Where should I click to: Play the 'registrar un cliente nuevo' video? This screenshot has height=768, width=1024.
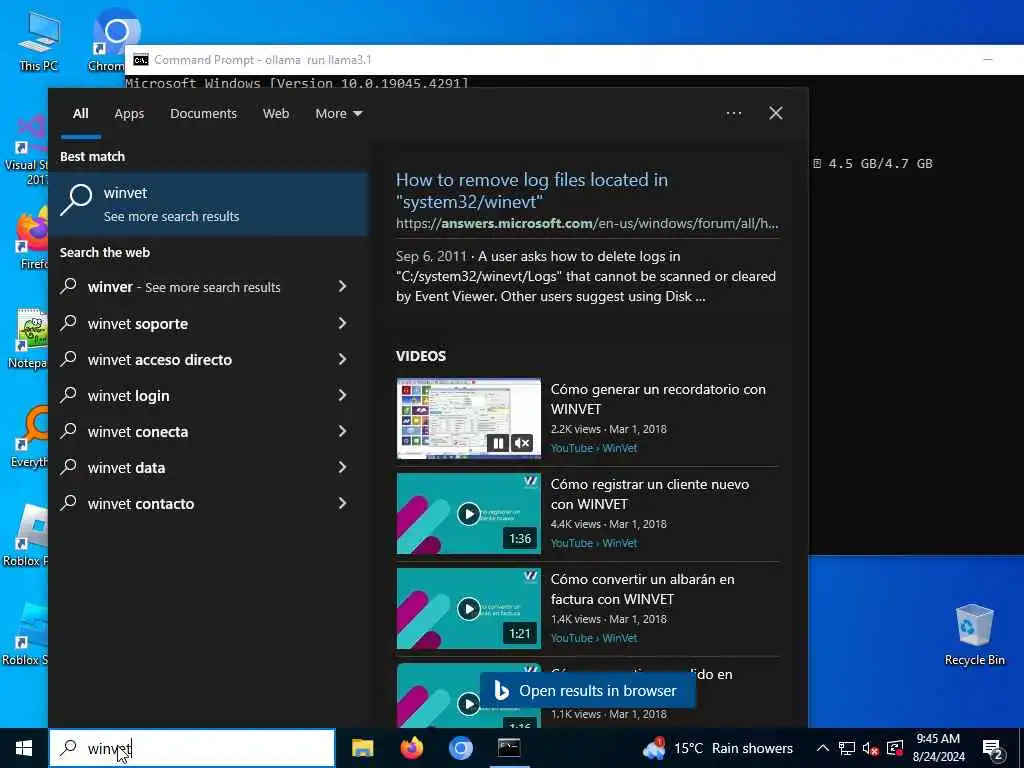468,514
